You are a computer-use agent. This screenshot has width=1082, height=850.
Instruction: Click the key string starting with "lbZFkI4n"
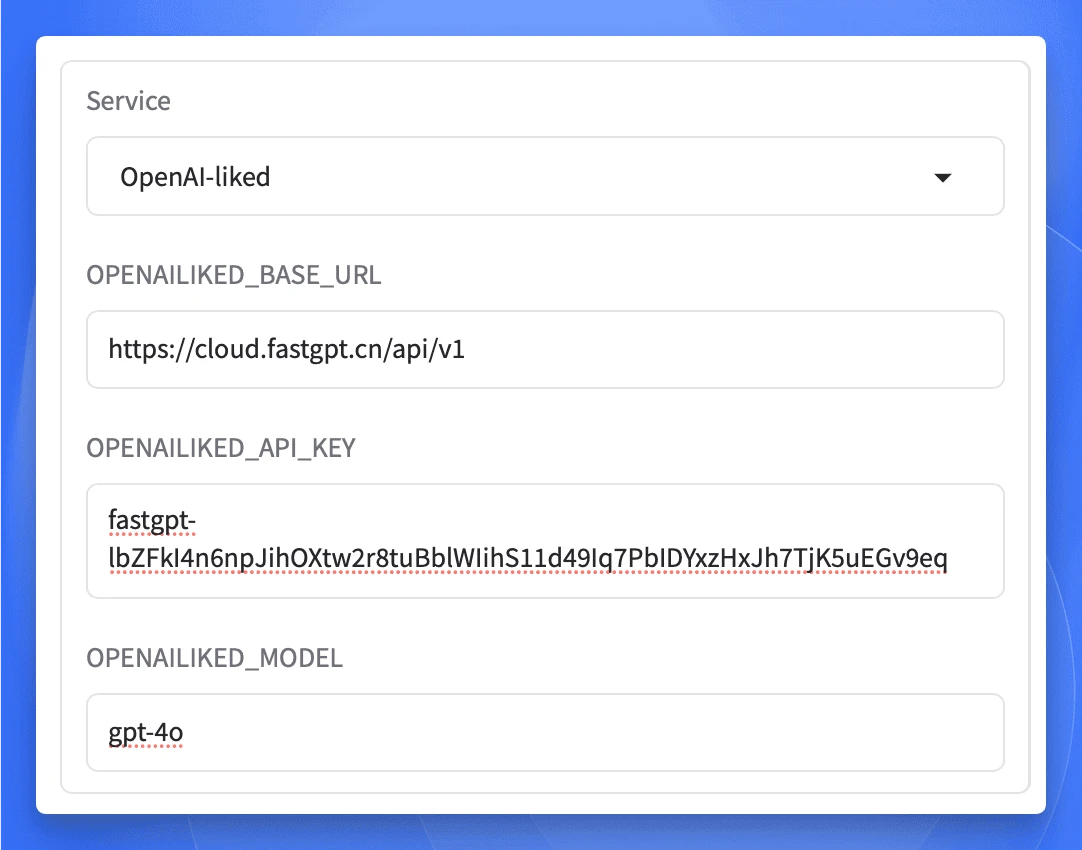[527, 560]
